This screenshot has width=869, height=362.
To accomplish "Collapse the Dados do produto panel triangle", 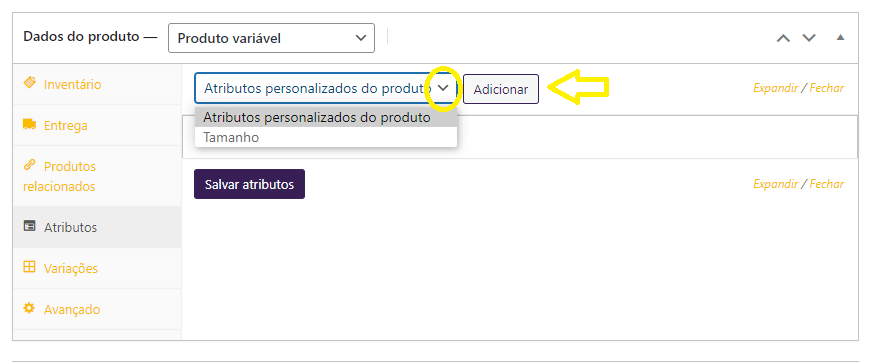I will (840, 38).
